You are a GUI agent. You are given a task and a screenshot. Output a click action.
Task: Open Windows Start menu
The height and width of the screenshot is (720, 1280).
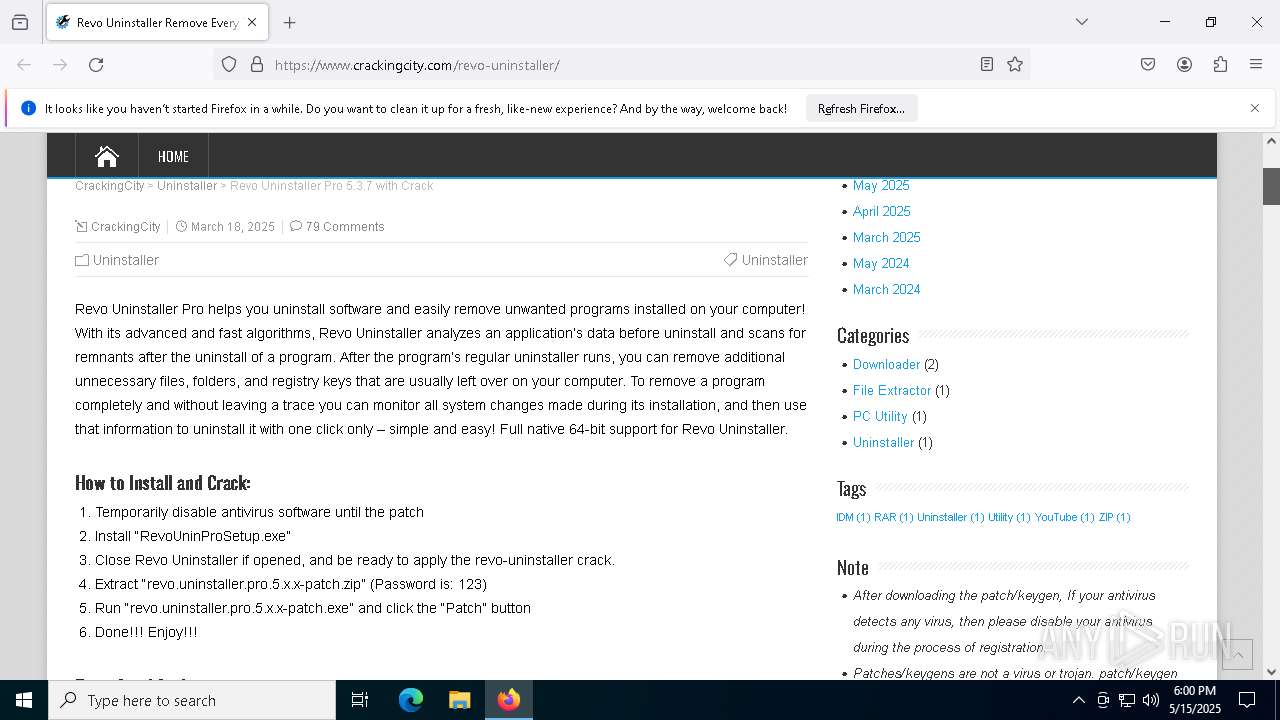point(24,700)
